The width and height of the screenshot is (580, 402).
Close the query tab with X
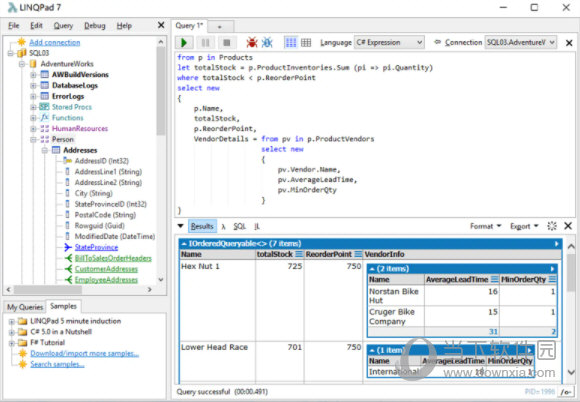tap(569, 43)
